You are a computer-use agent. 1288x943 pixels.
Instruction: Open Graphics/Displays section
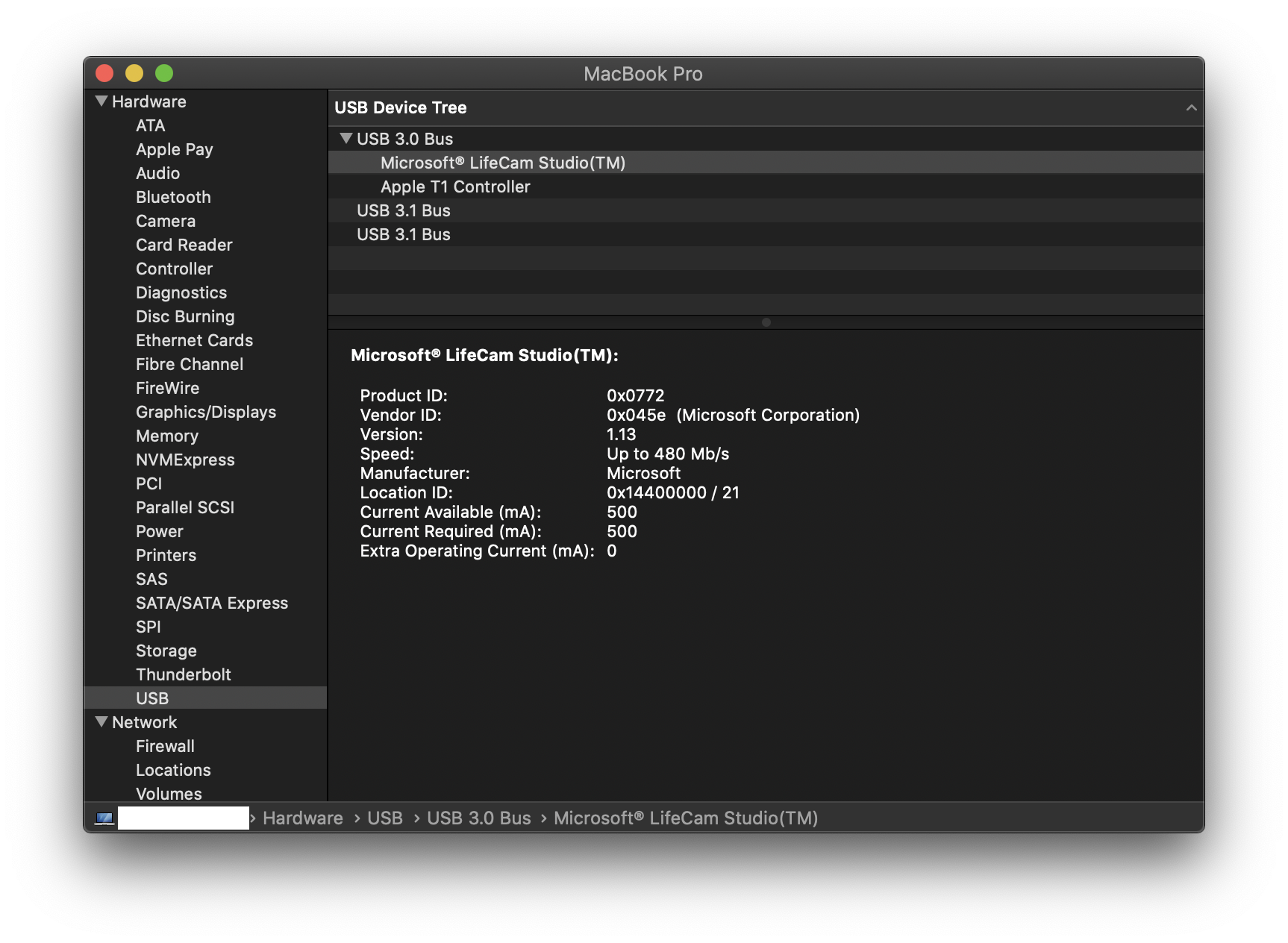coord(206,412)
